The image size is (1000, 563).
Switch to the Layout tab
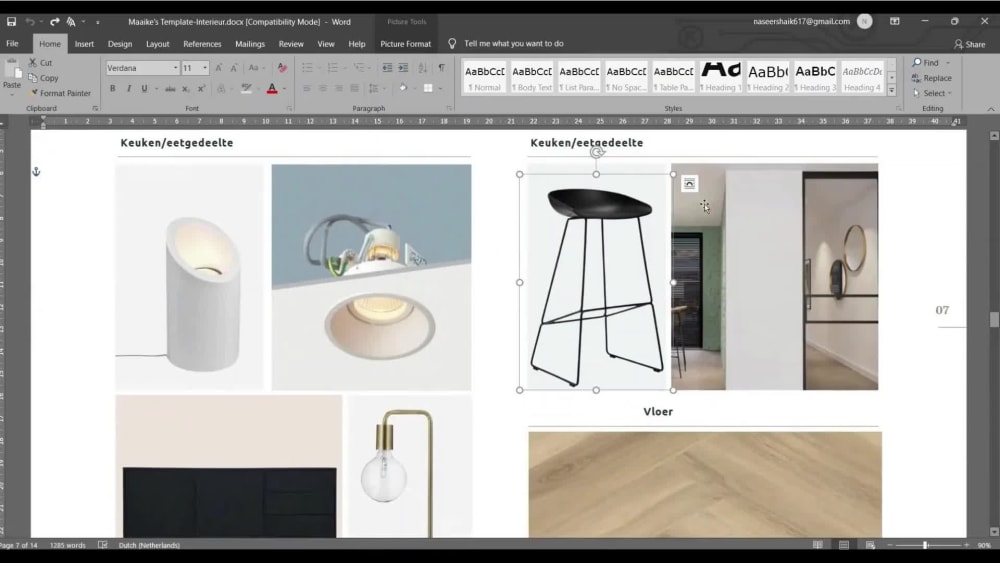(158, 44)
